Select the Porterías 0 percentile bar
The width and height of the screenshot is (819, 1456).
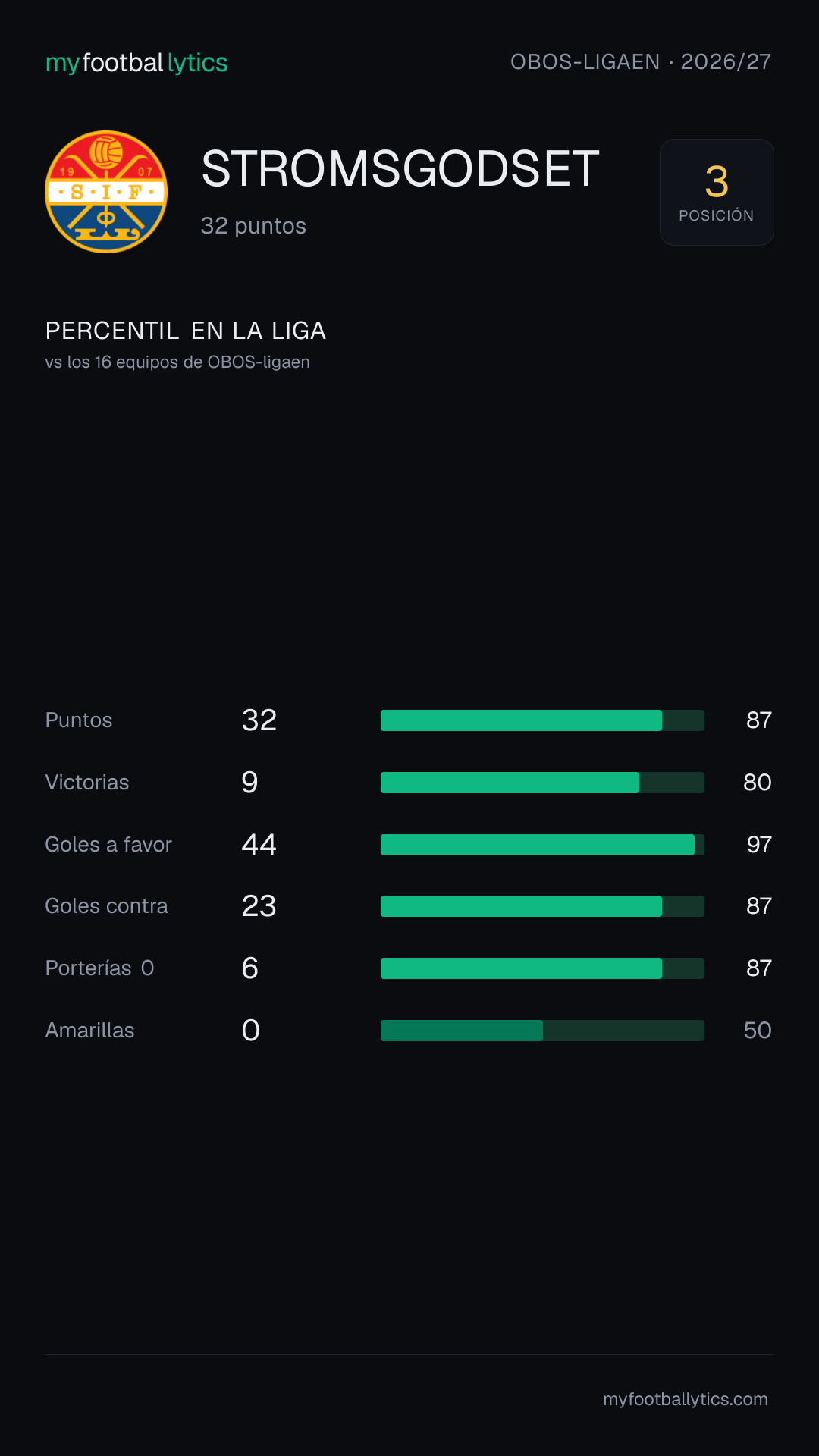tap(542, 968)
